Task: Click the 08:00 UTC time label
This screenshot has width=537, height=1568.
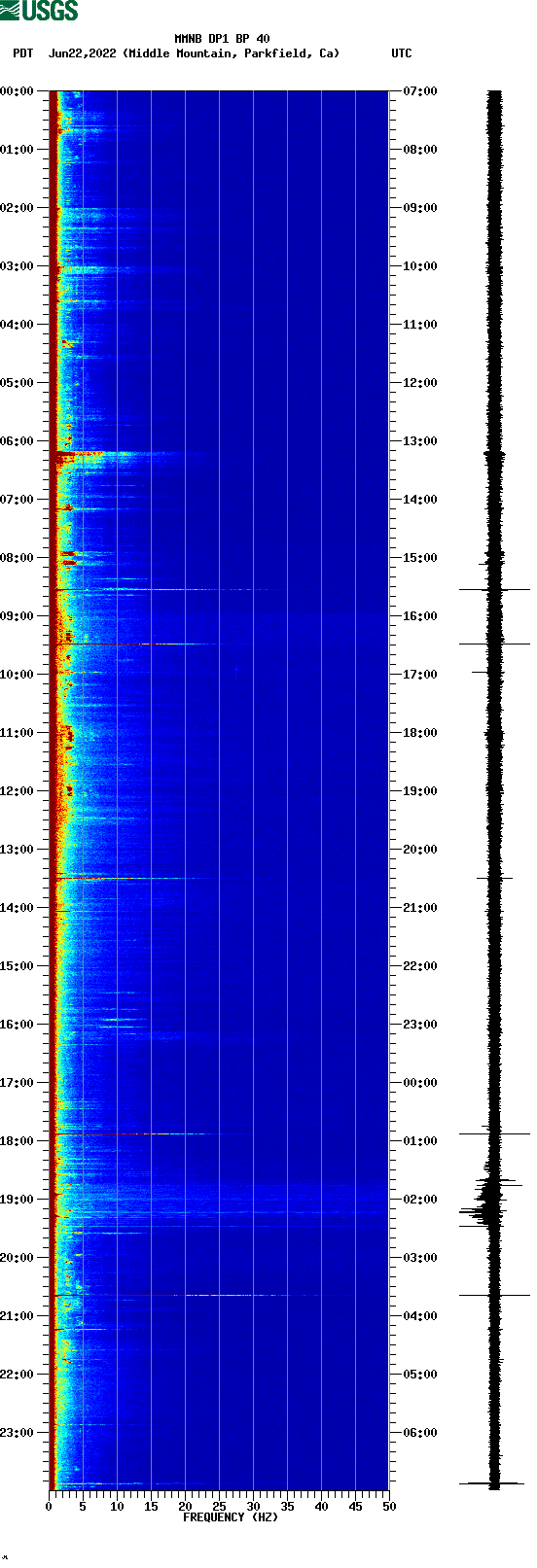Action: tap(420, 150)
